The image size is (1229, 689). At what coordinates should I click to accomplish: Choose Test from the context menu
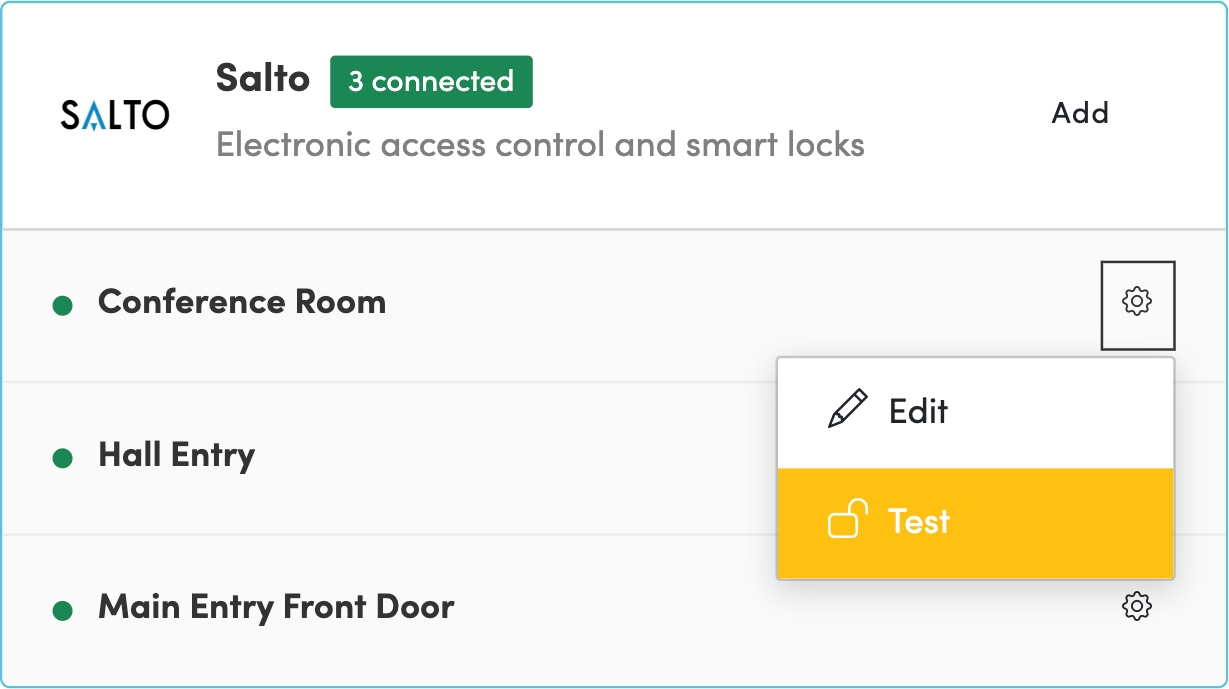(x=918, y=520)
